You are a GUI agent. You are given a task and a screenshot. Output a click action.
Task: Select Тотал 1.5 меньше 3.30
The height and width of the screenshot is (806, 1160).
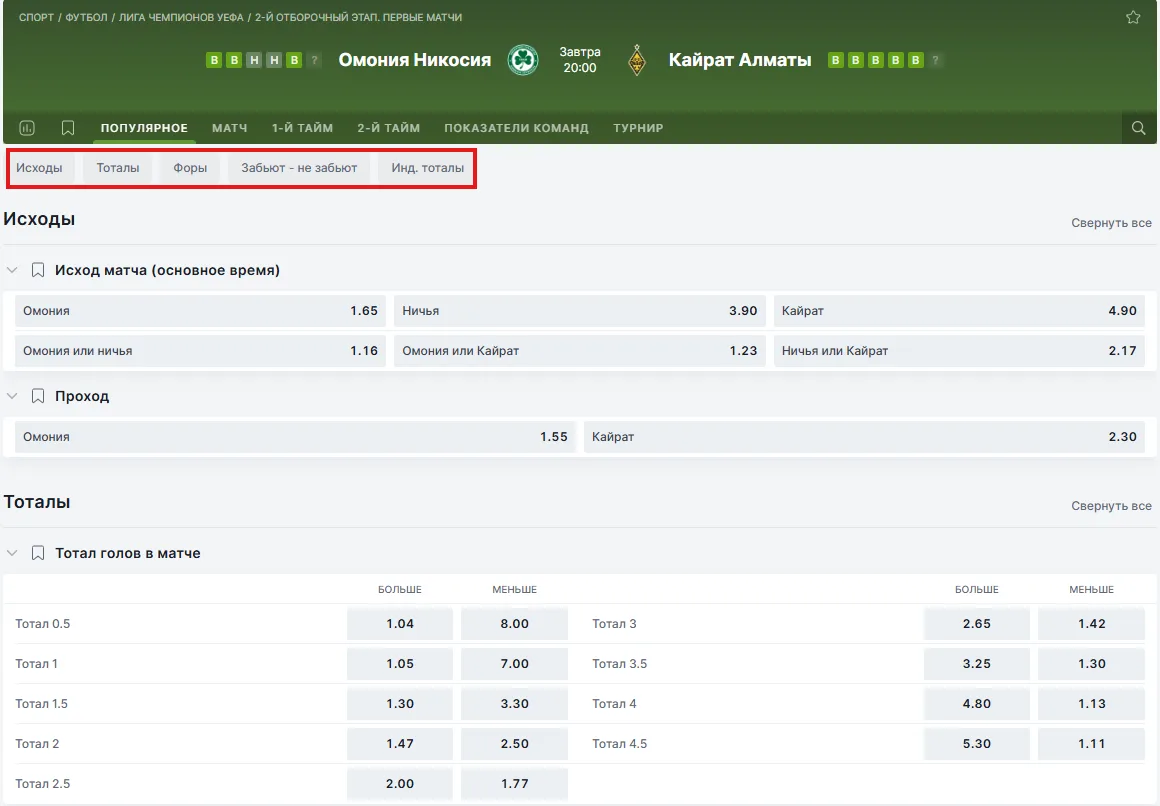tap(514, 704)
